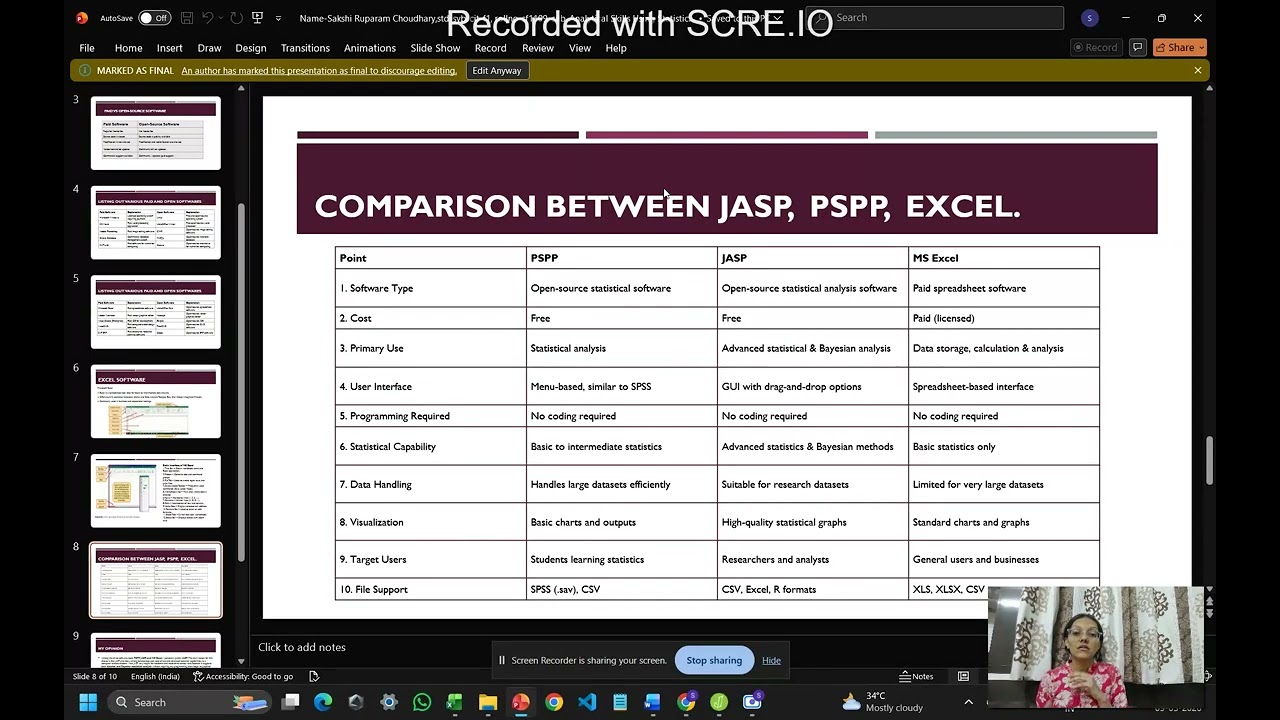Open File Explorer from the taskbar
Screen dimensions: 1280x720
click(x=488, y=702)
